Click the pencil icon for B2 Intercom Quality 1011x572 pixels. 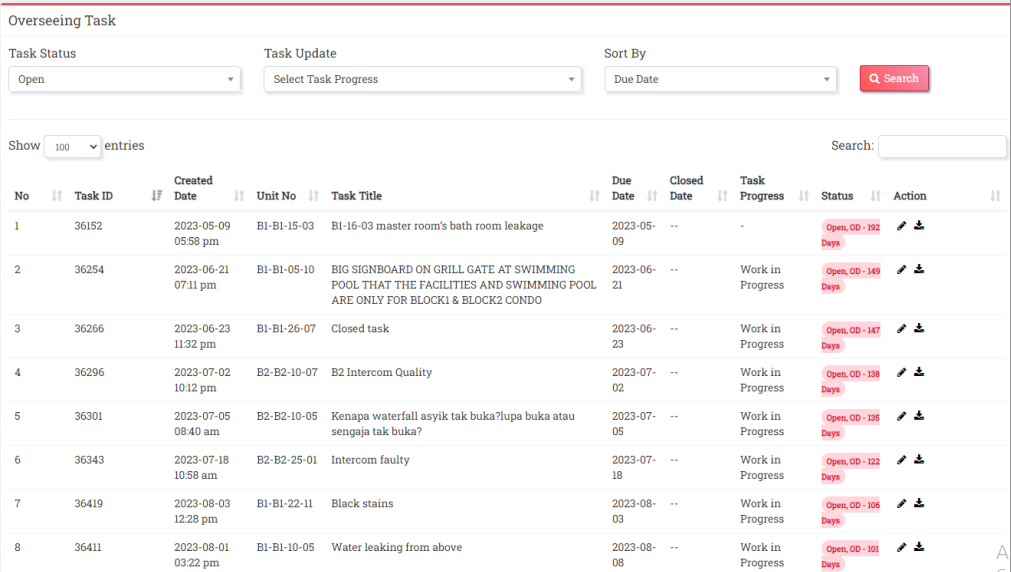(901, 372)
